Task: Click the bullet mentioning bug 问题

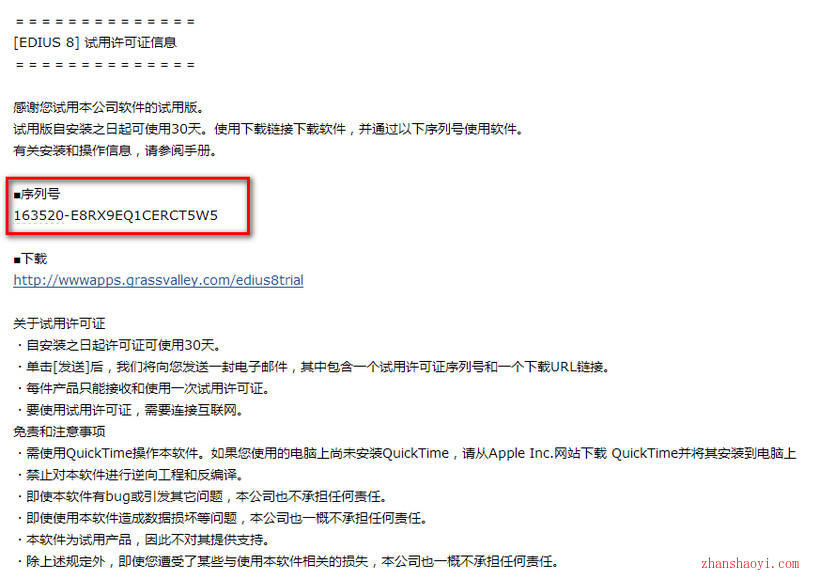Action: click(x=202, y=496)
